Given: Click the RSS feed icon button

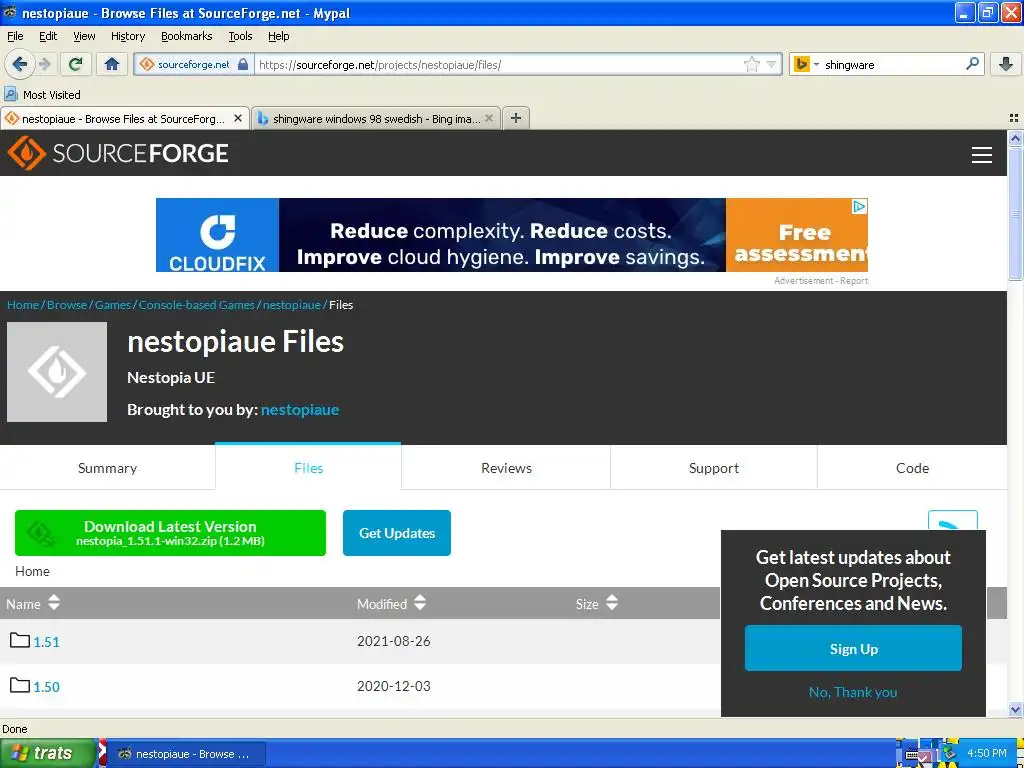Looking at the screenshot, I should pos(952,520).
